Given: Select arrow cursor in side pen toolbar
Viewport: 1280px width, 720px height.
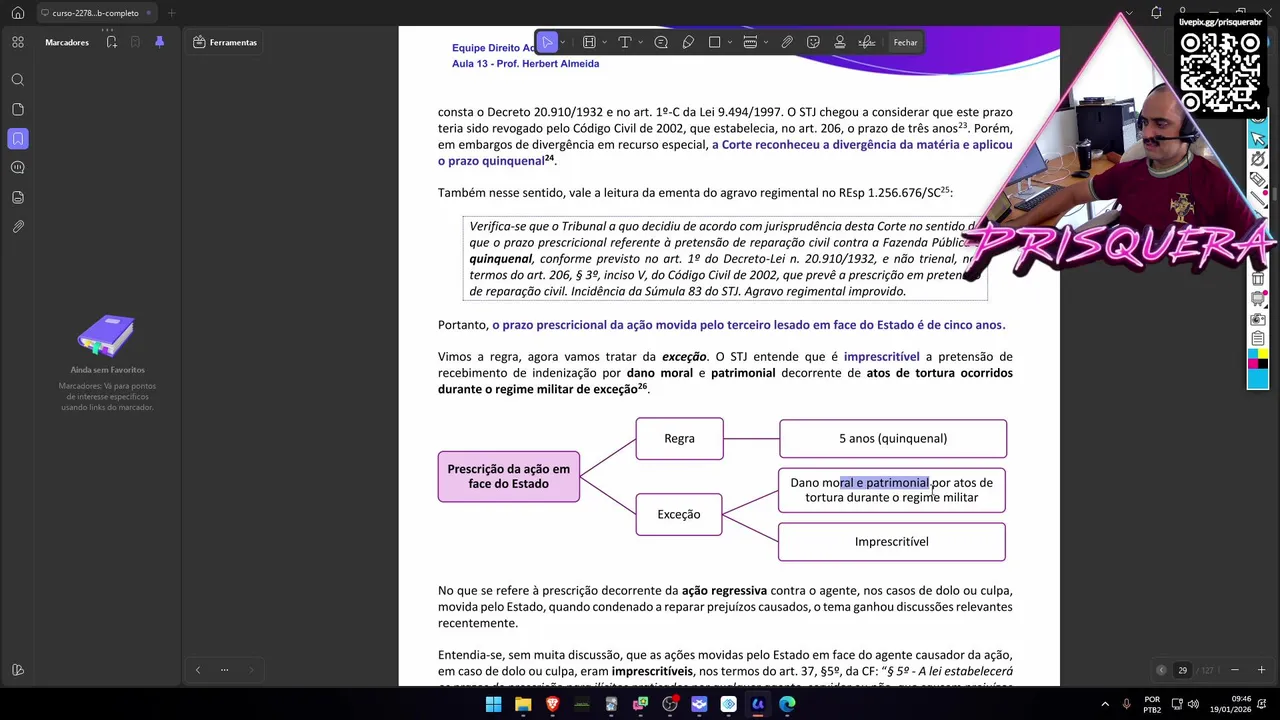Looking at the screenshot, I should pyautogui.click(x=1258, y=137).
